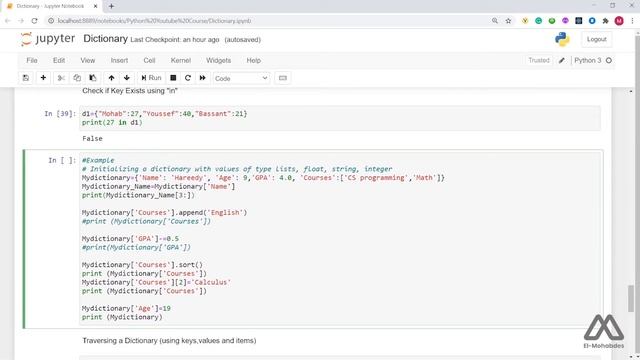Viewport: 640px width, 360px height.
Task: Click the scrollbar up arrow
Action: 631,91
